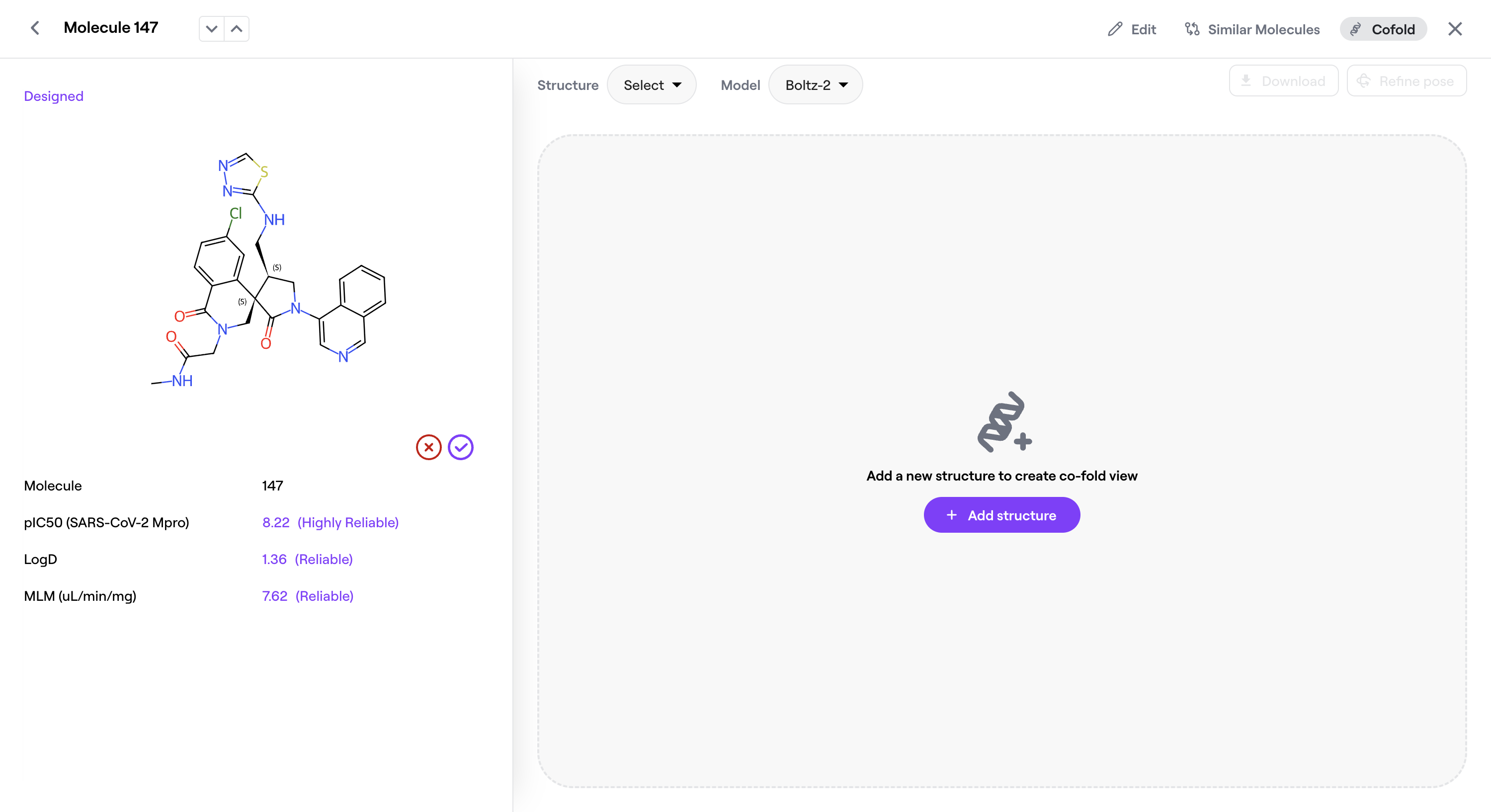Click the protein helix plus icon
The height and width of the screenshot is (812, 1491).
tap(1003, 422)
